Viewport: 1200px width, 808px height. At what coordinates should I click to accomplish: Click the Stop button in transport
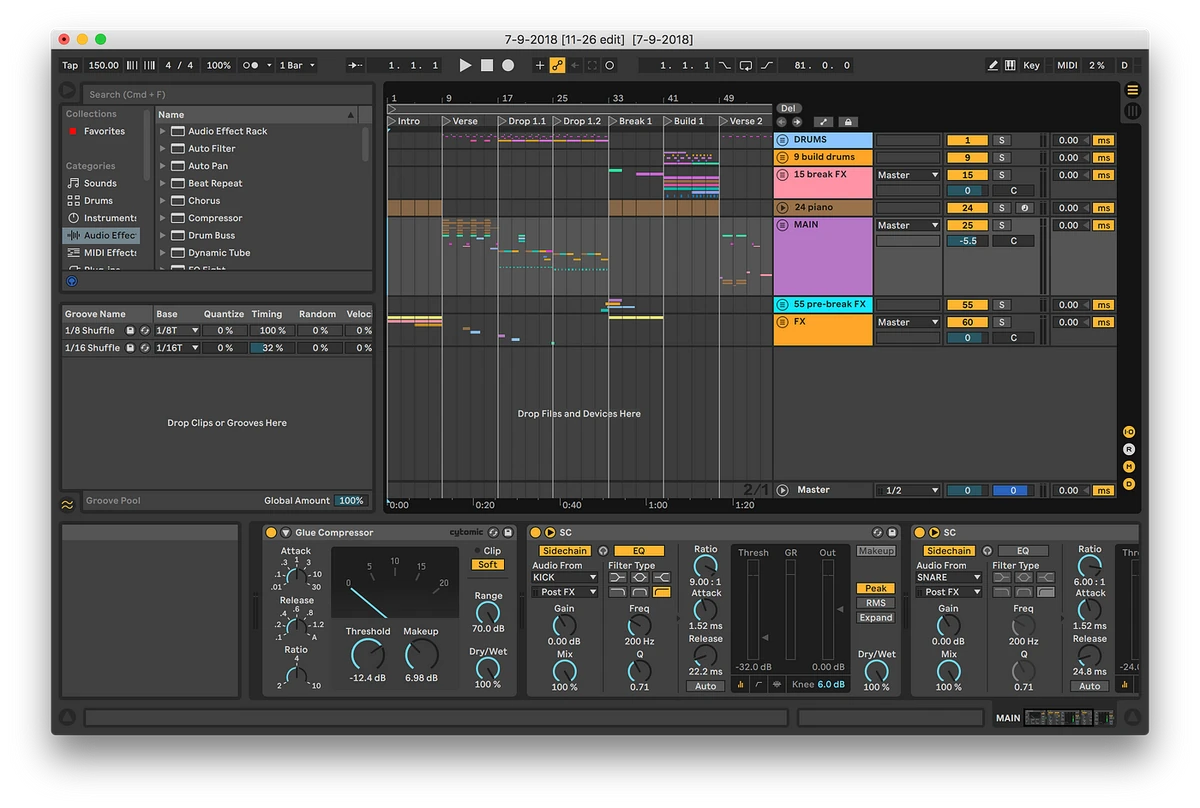487,65
